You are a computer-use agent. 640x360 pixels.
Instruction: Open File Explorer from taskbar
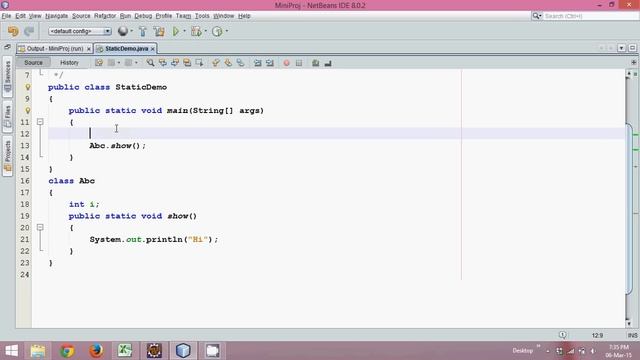[38, 351]
